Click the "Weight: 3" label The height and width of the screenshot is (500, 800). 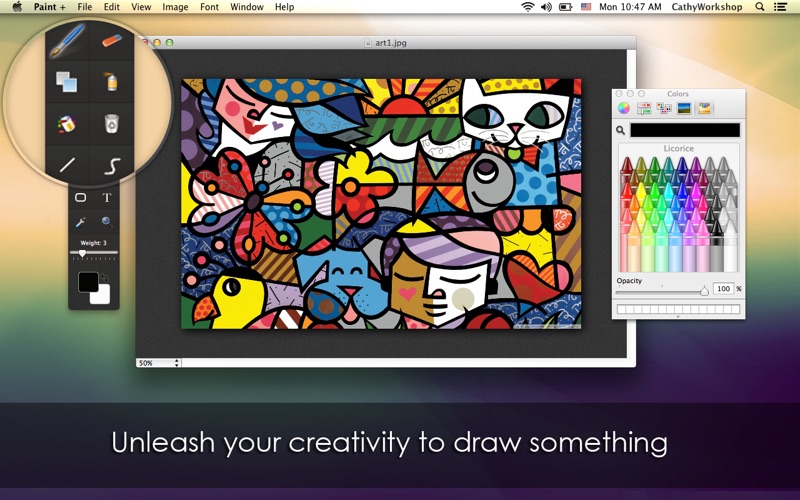point(93,243)
